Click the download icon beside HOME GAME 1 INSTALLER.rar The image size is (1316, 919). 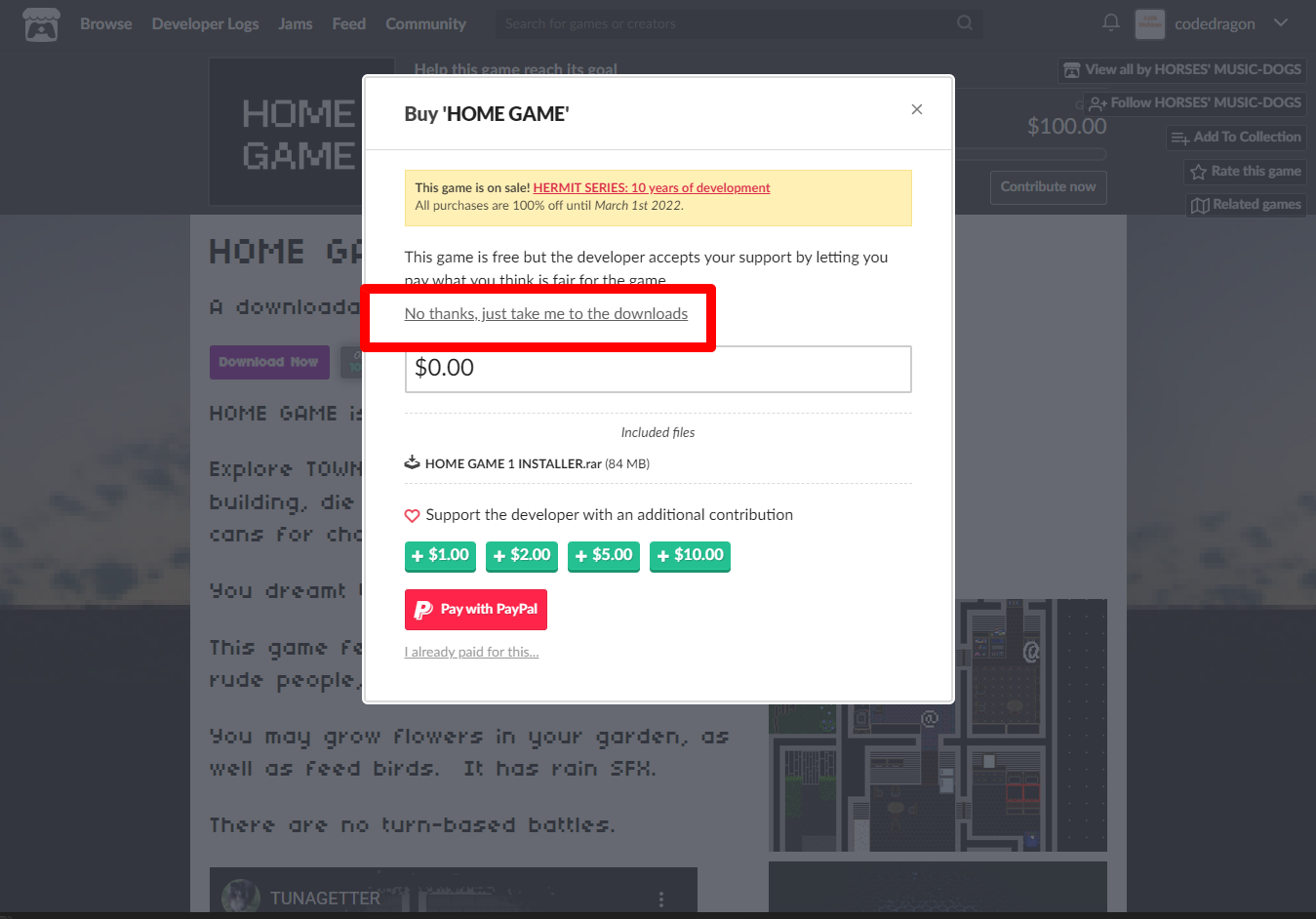point(413,462)
